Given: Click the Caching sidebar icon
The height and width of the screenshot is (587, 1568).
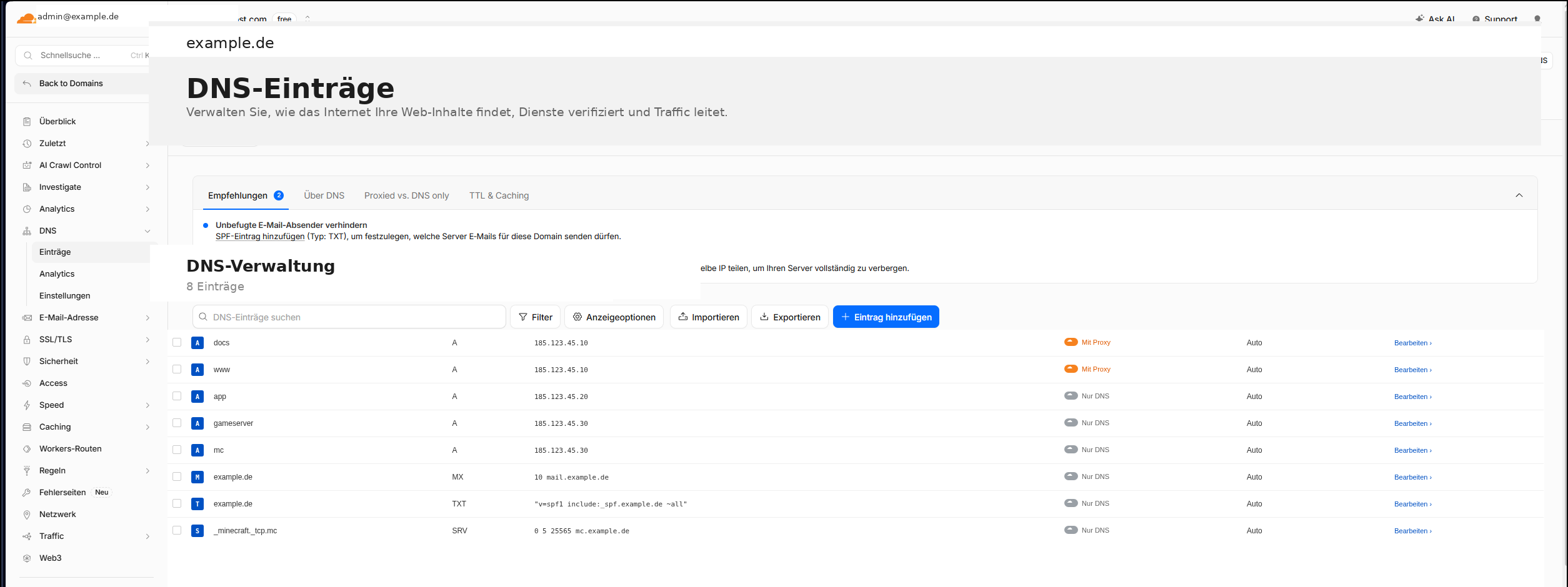Looking at the screenshot, I should (x=27, y=427).
